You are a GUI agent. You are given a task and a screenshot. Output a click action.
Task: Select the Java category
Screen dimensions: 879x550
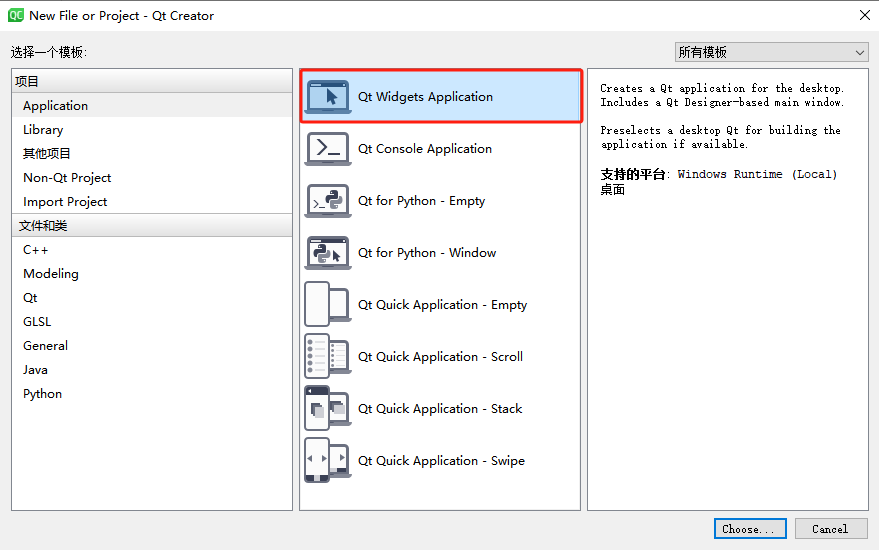click(152, 370)
